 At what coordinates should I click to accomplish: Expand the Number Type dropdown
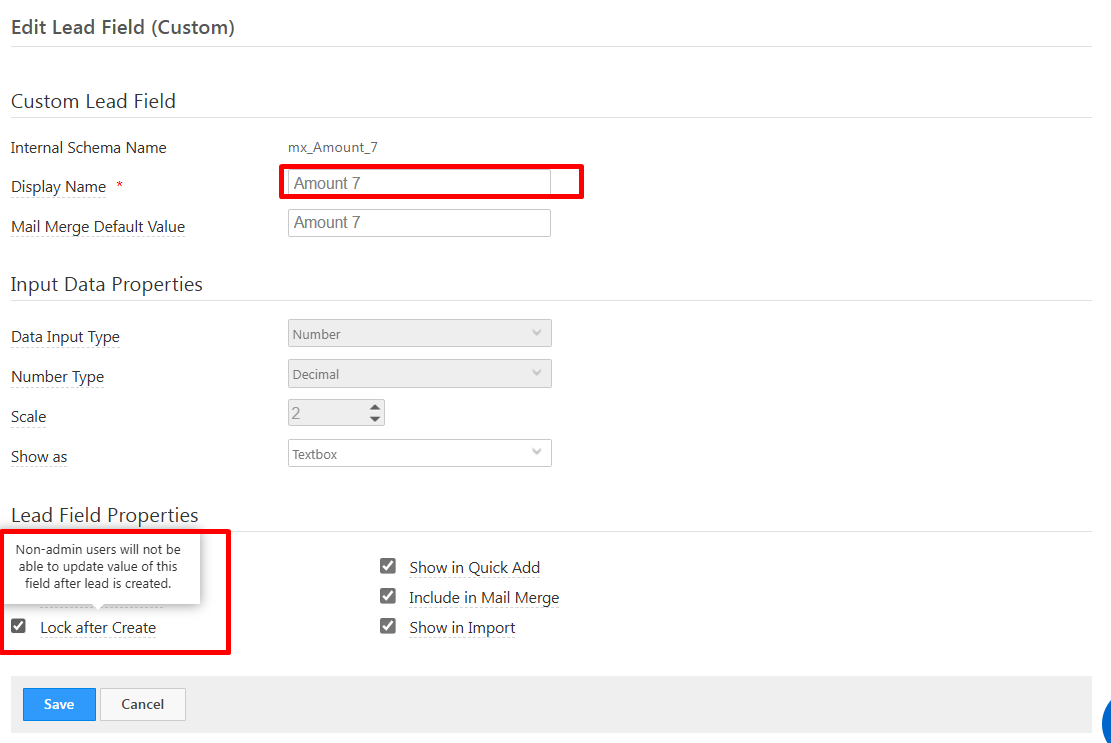click(419, 374)
